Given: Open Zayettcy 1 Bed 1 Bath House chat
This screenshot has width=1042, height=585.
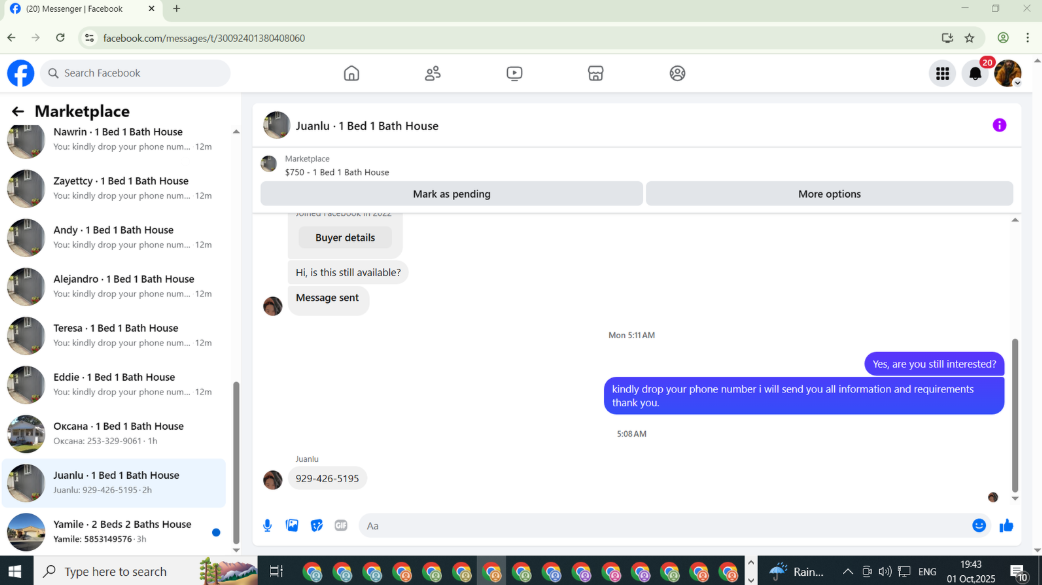Looking at the screenshot, I should coord(114,188).
